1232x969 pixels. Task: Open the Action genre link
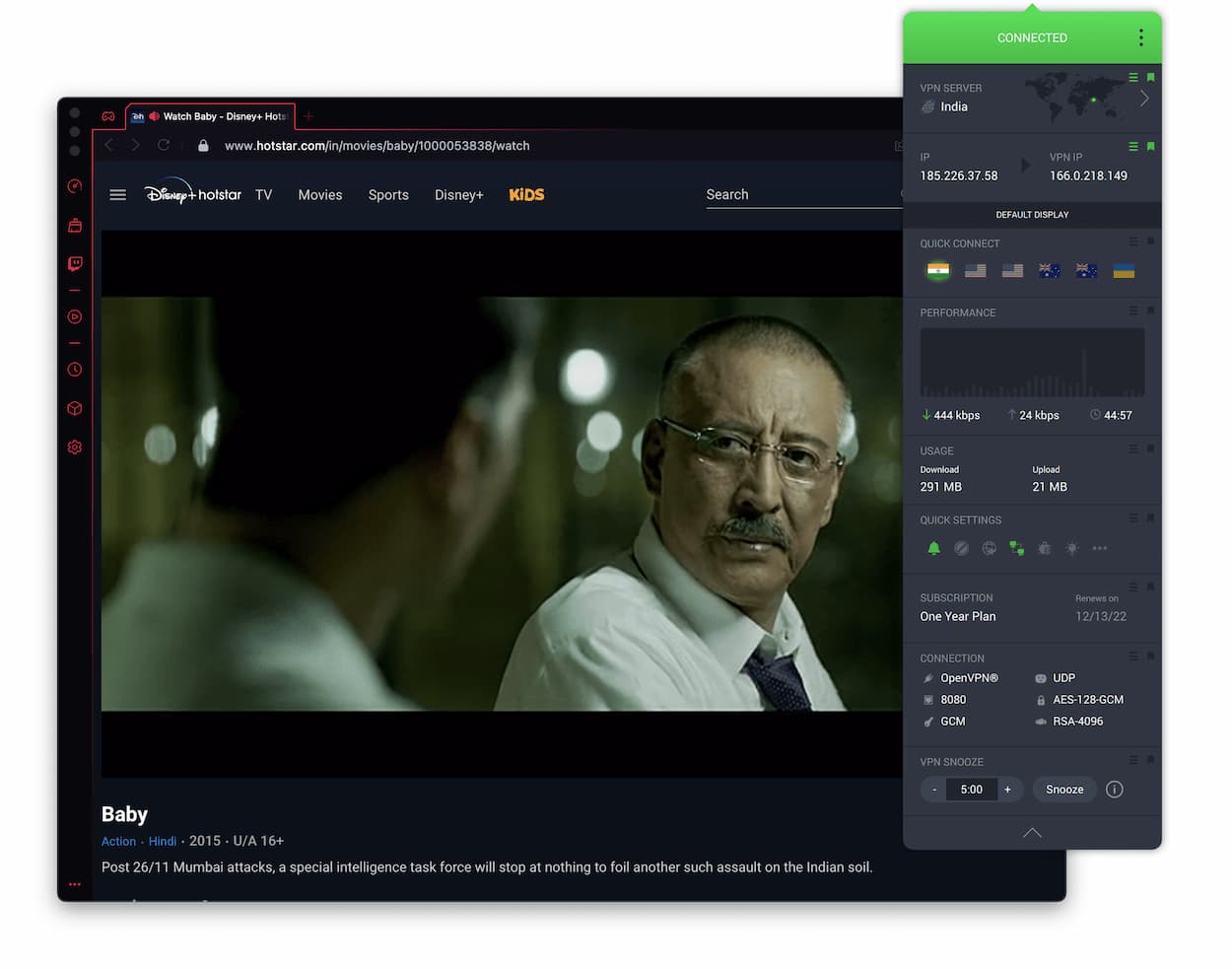click(x=118, y=841)
